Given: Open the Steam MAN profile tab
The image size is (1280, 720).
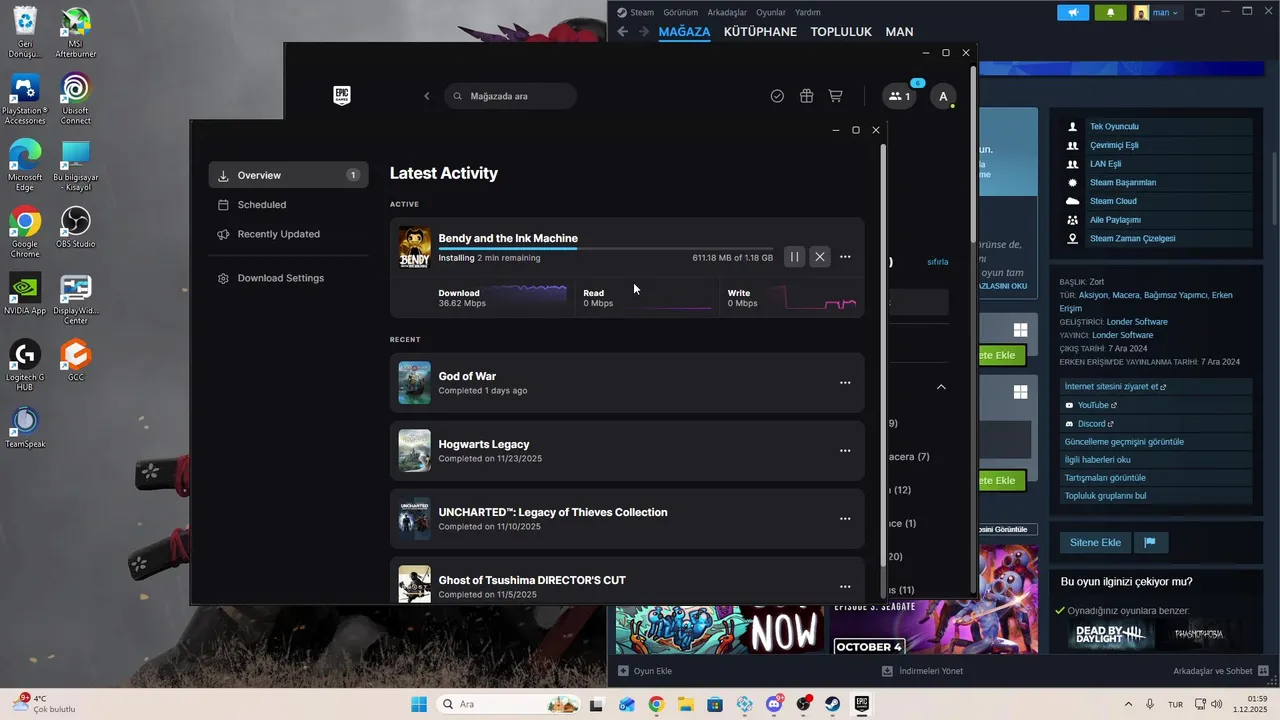Looking at the screenshot, I should pos(899,32).
